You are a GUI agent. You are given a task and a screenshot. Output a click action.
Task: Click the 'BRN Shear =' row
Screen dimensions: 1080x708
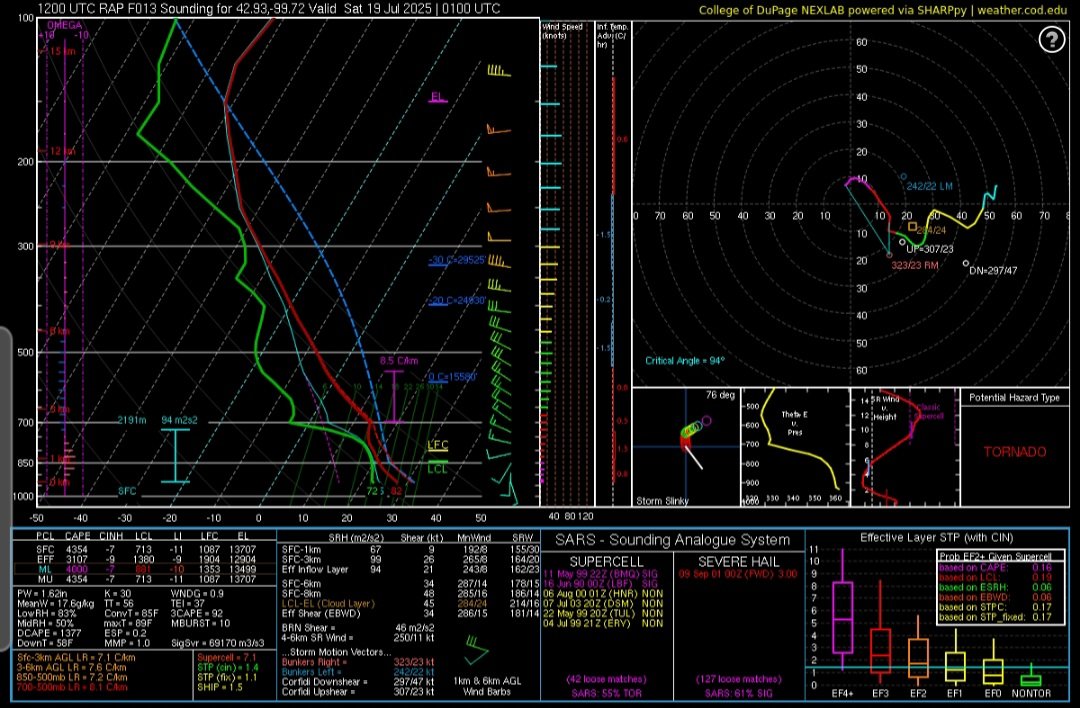tap(358, 628)
